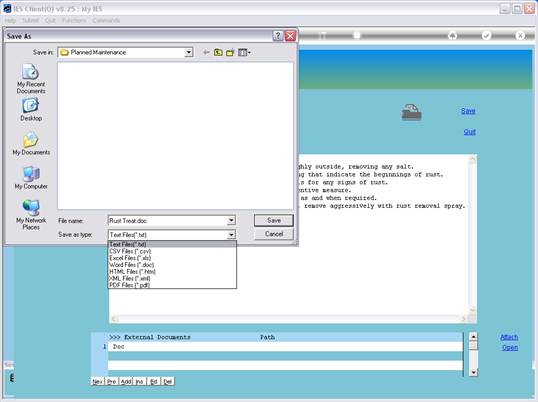Open My Recent Documents shortcut
Viewport: 538px width, 402px height.
[31, 79]
